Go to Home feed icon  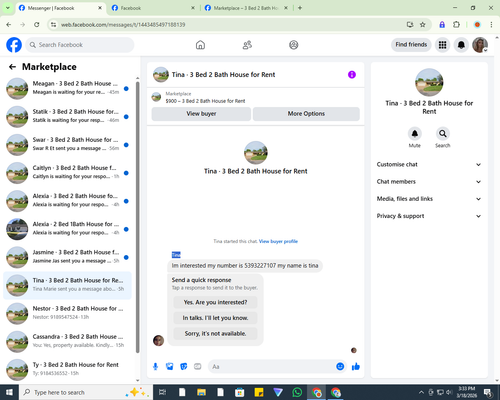click(x=200, y=45)
